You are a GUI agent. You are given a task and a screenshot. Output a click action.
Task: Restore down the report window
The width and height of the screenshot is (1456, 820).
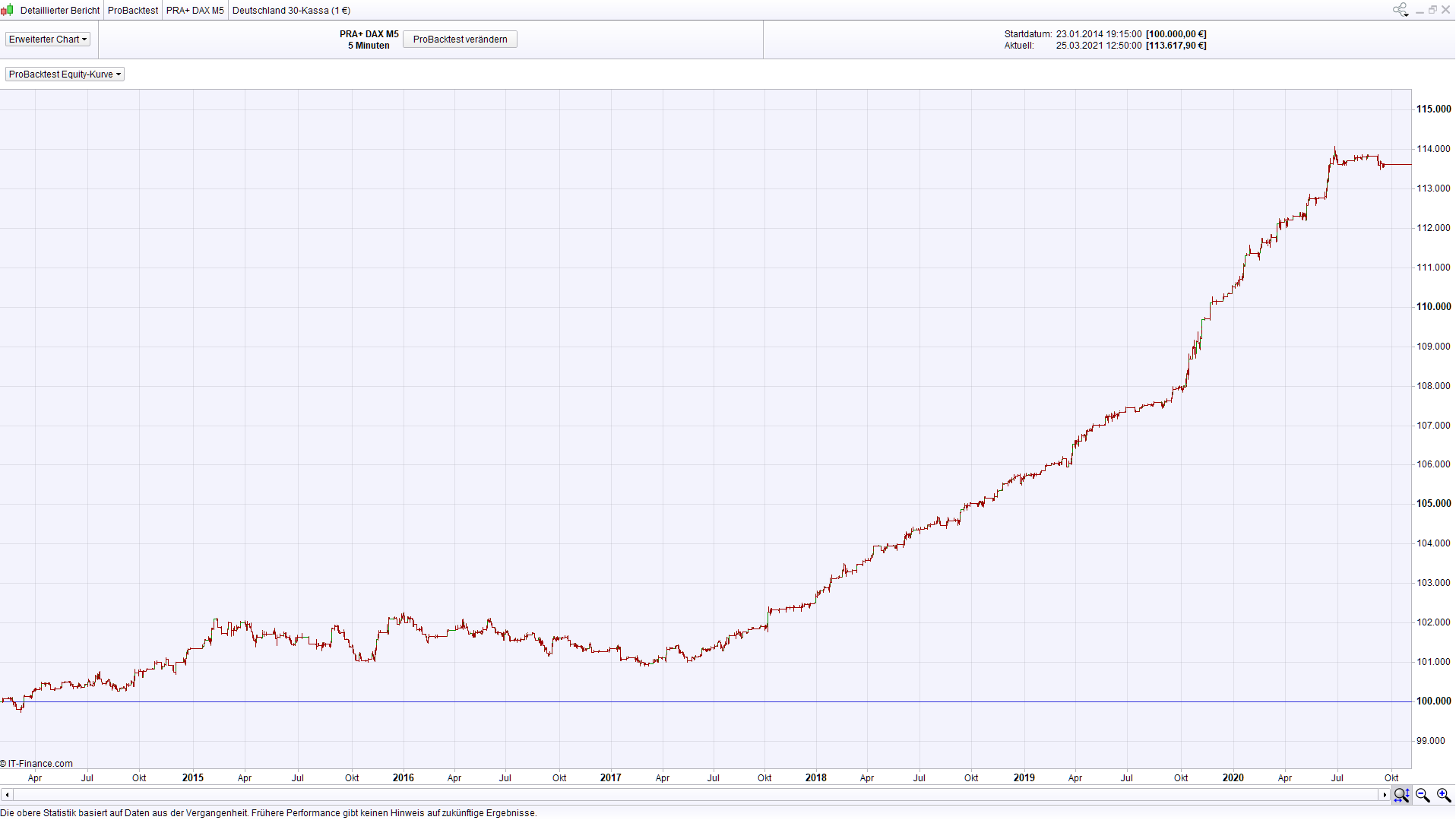[x=1432, y=10]
